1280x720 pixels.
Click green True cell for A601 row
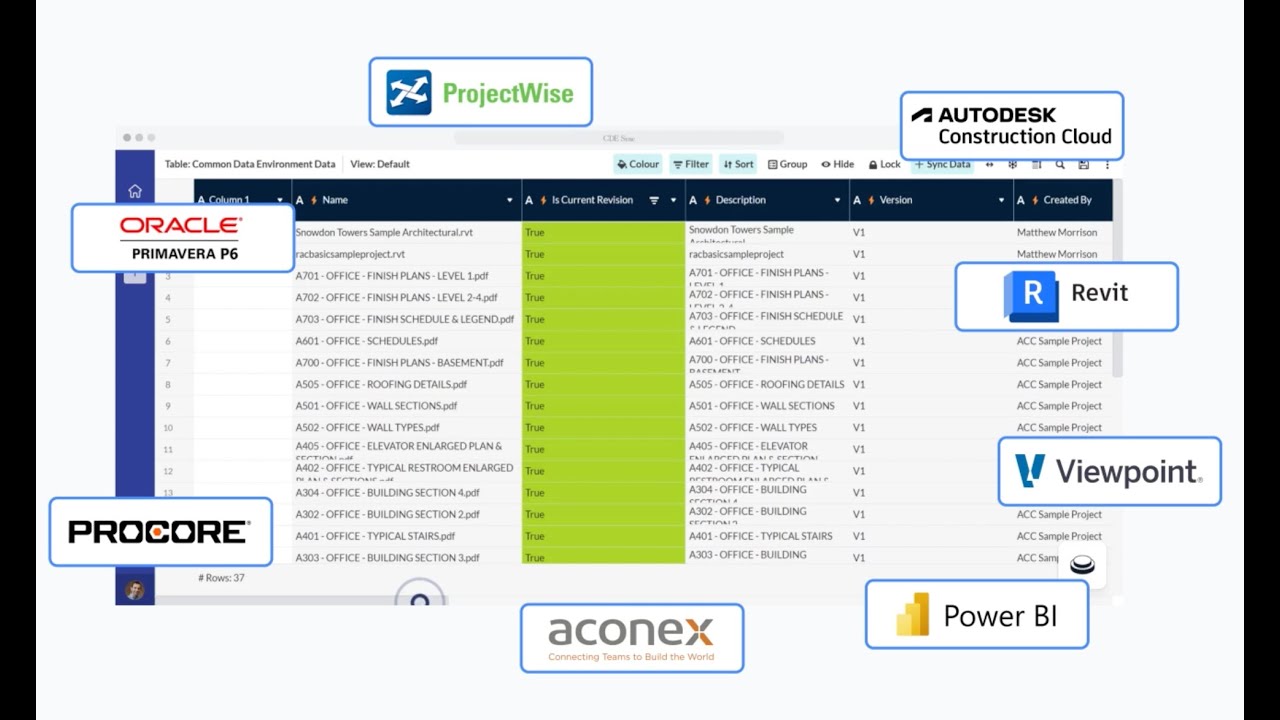[x=603, y=341]
